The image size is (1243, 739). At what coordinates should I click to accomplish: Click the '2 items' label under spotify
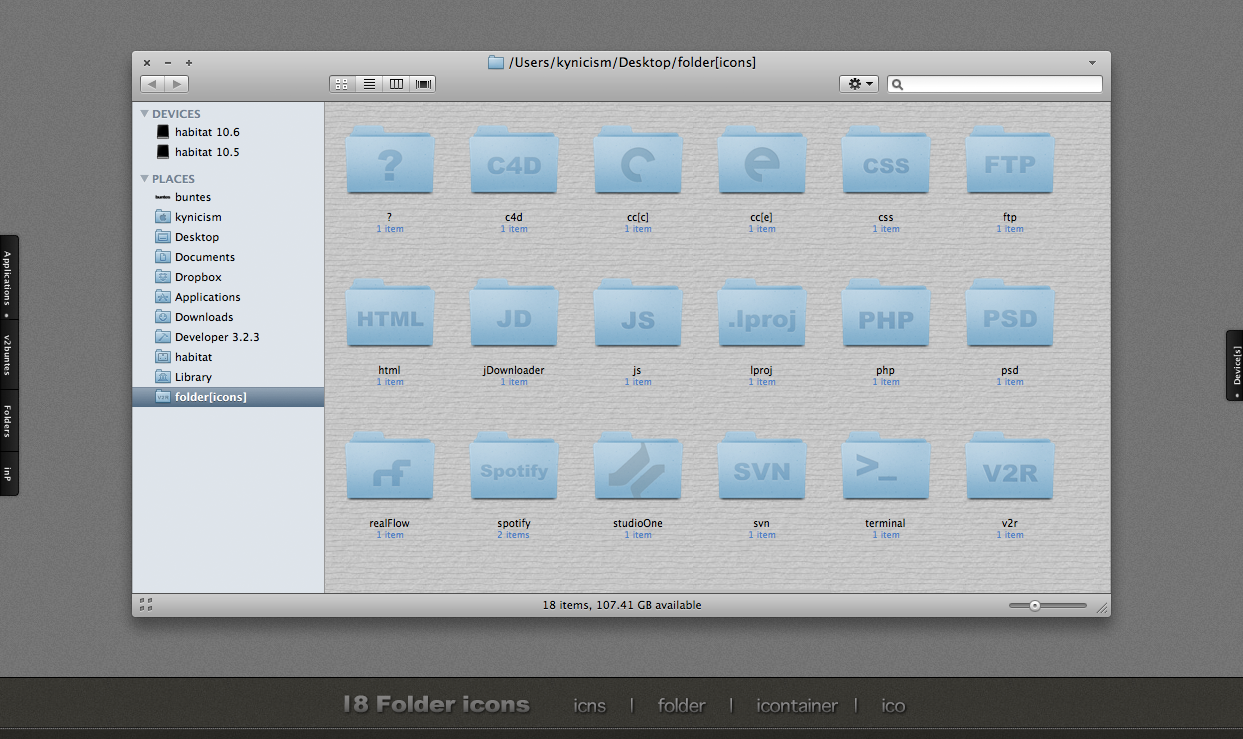514,535
